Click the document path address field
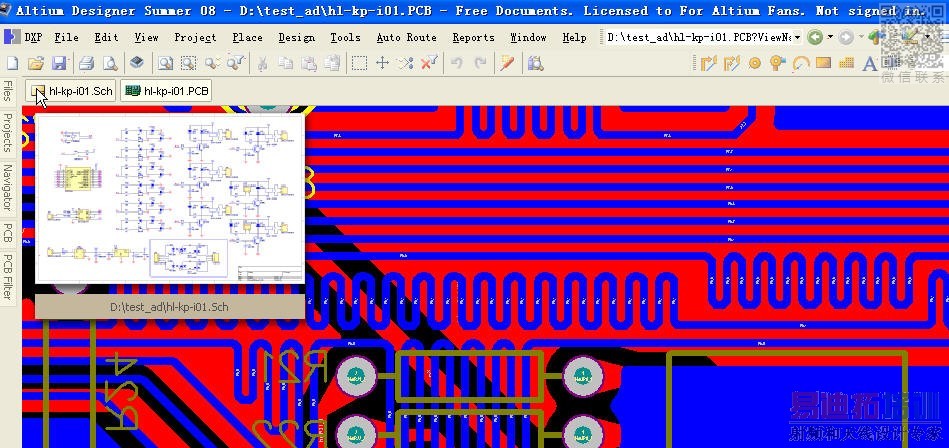 [x=698, y=38]
